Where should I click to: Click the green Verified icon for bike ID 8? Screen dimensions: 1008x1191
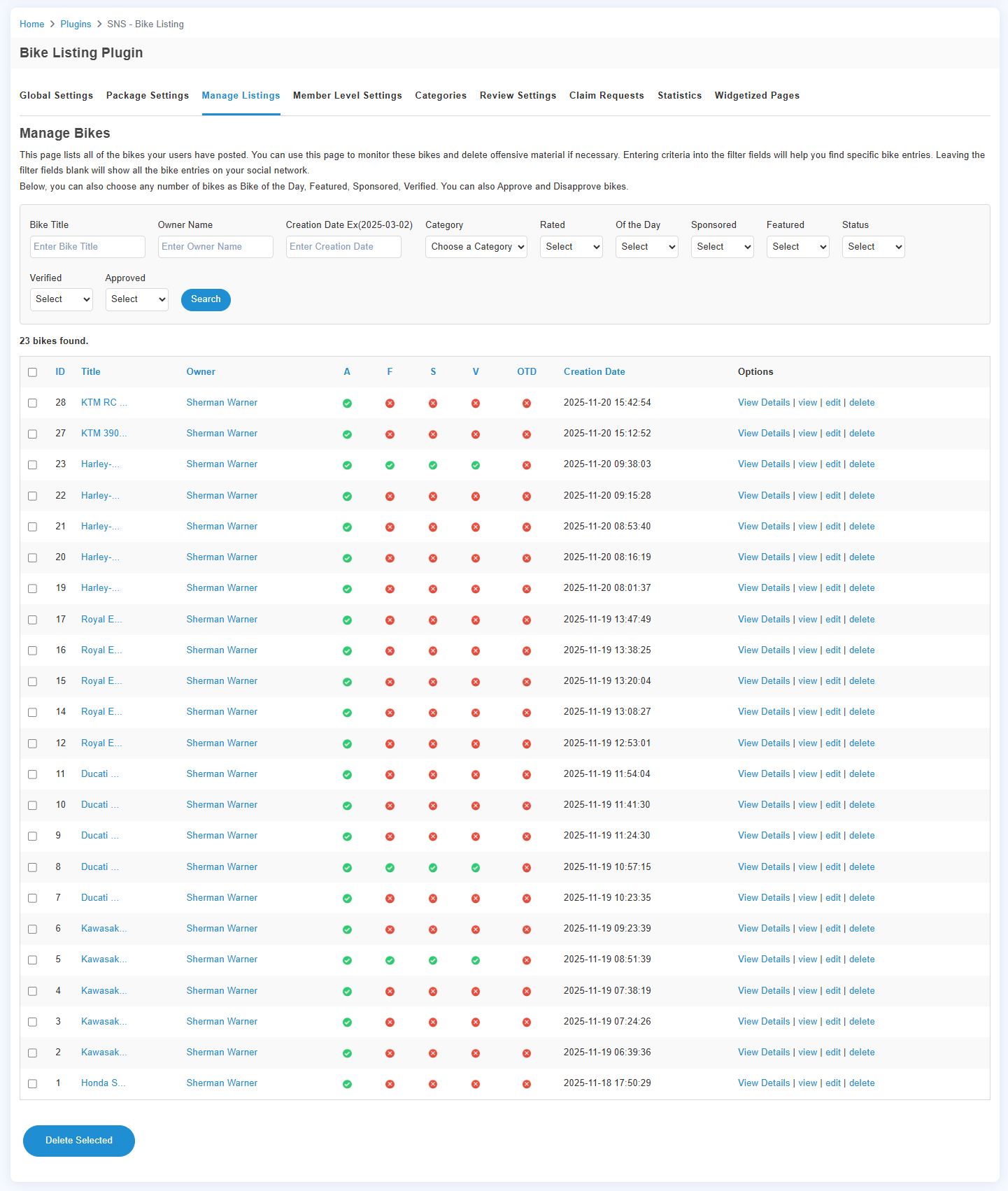click(x=476, y=868)
